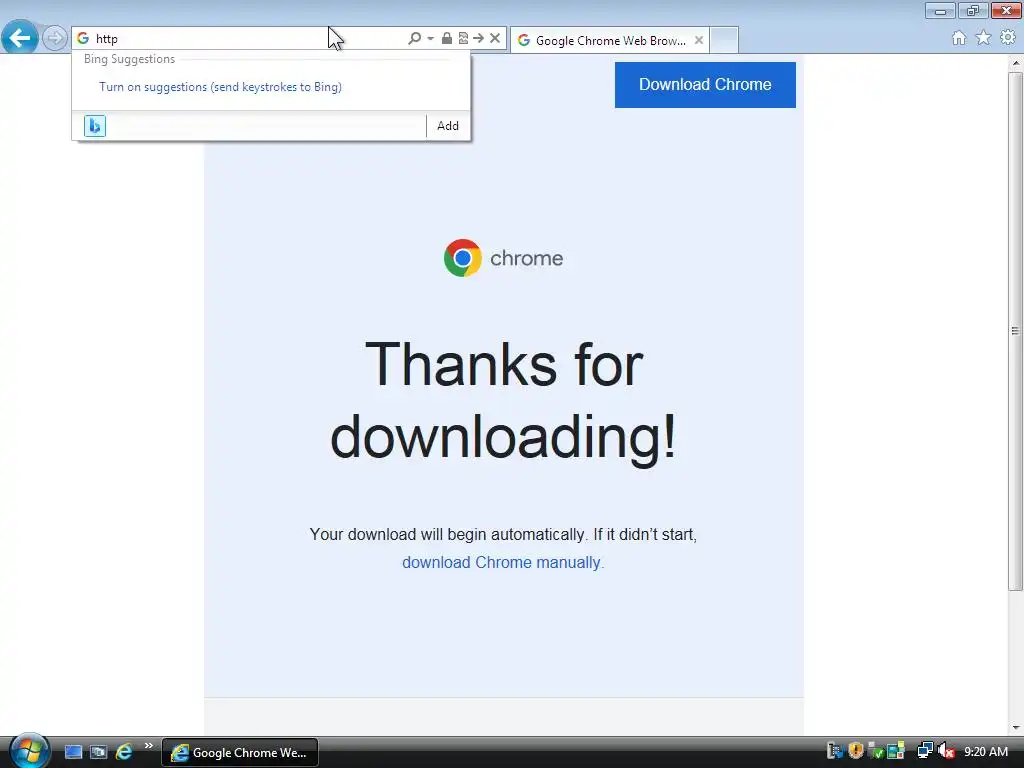Screen dimensions: 1024x768
Task: Click download Chrome manually link
Action: click(503, 562)
